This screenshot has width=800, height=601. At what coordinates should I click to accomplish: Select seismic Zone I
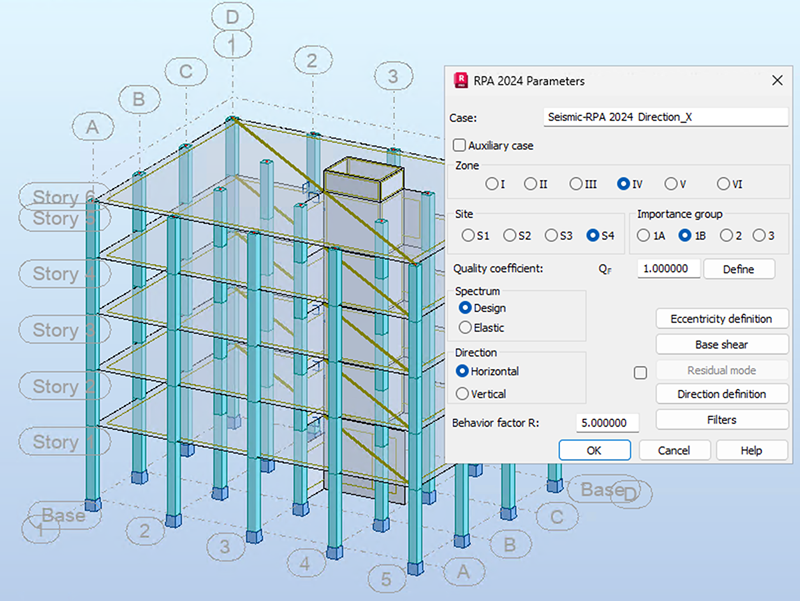(x=492, y=184)
